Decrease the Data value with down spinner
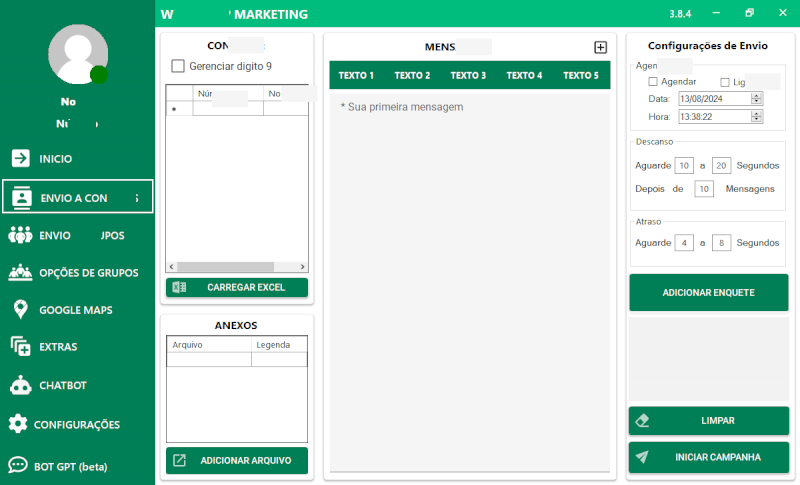The image size is (800, 485). 757,101
